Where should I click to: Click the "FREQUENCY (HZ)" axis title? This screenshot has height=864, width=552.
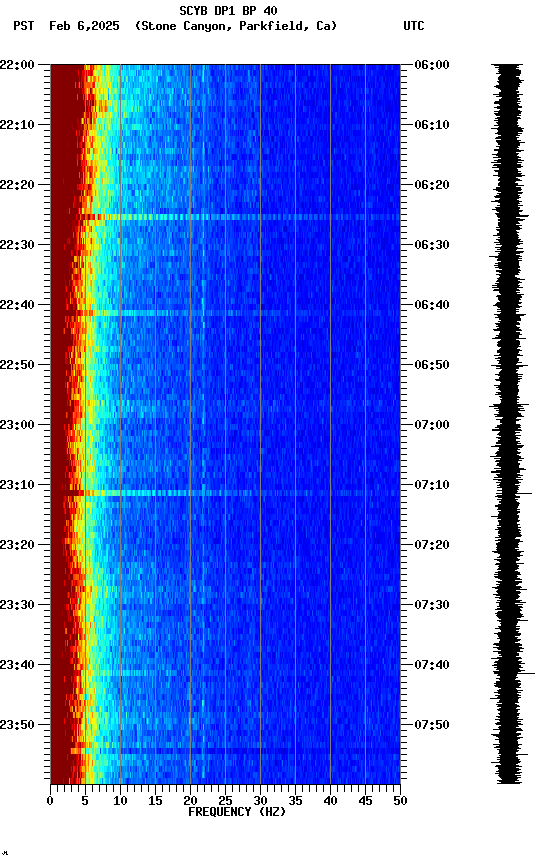click(x=237, y=813)
